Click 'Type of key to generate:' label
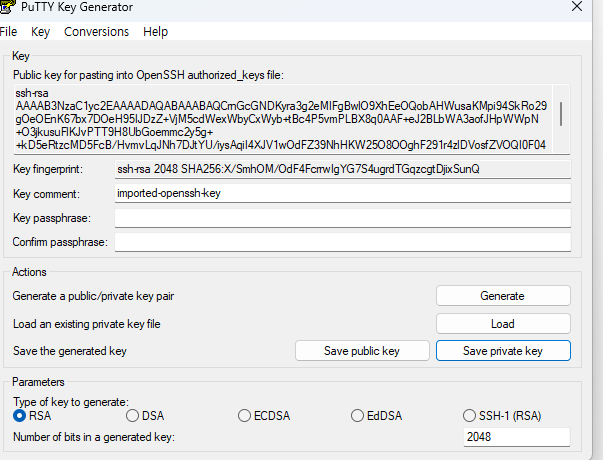 click(x=71, y=402)
